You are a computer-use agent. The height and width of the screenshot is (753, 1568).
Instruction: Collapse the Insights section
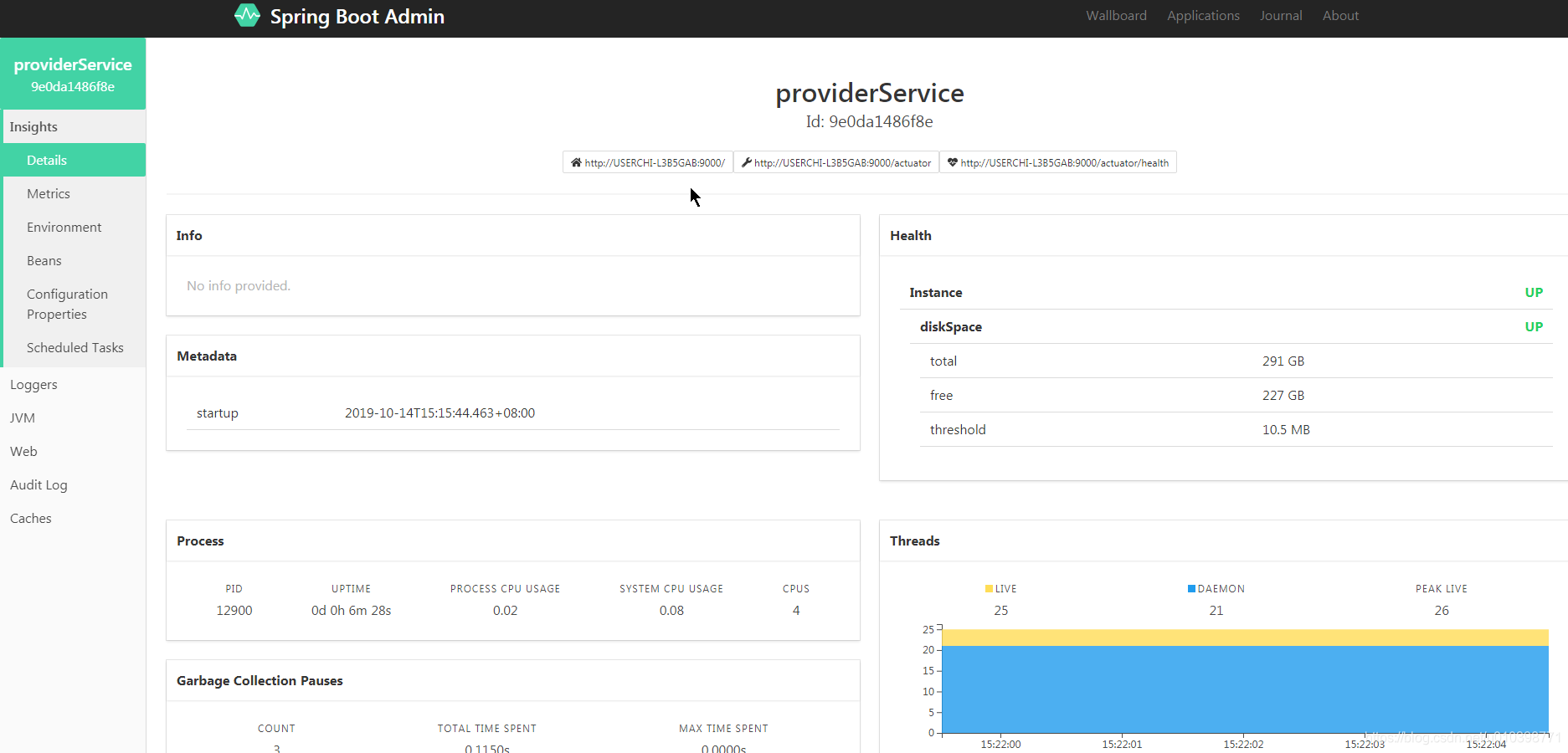coord(73,126)
